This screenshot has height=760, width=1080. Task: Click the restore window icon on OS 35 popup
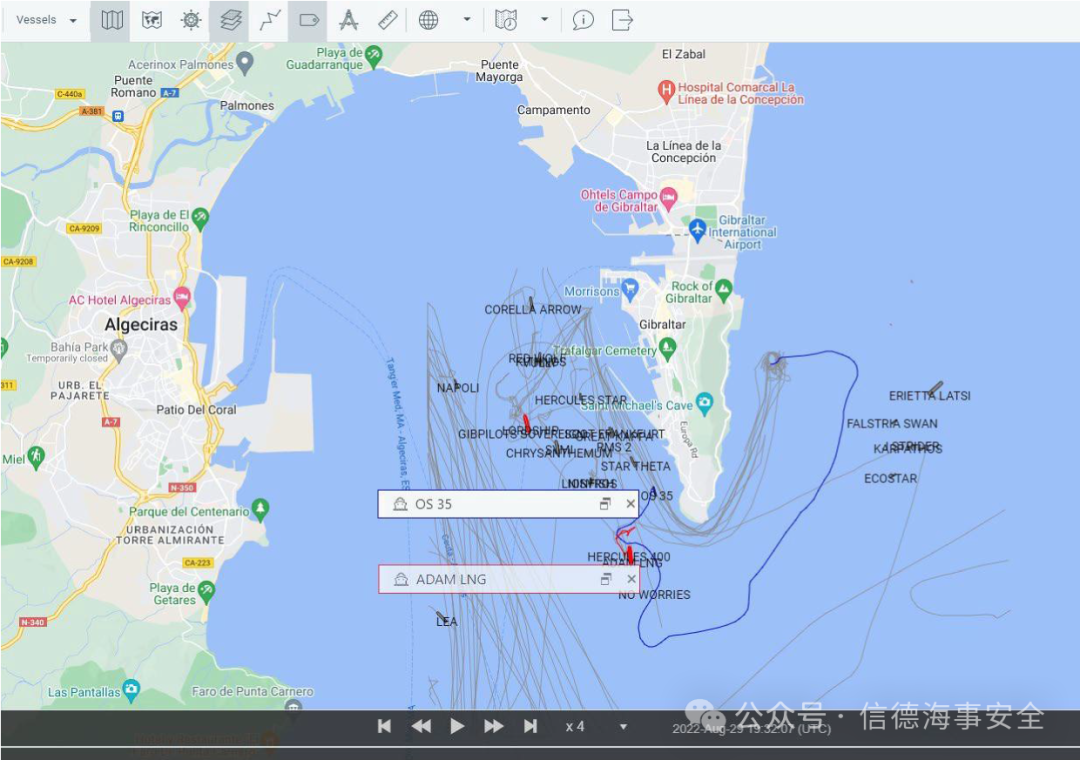[605, 504]
